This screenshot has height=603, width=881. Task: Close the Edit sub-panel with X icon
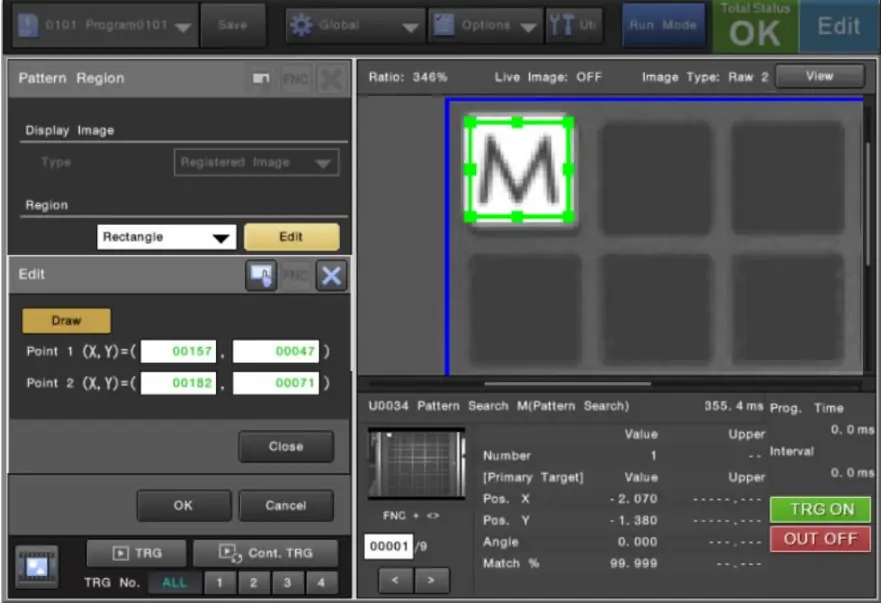pyautogui.click(x=330, y=275)
